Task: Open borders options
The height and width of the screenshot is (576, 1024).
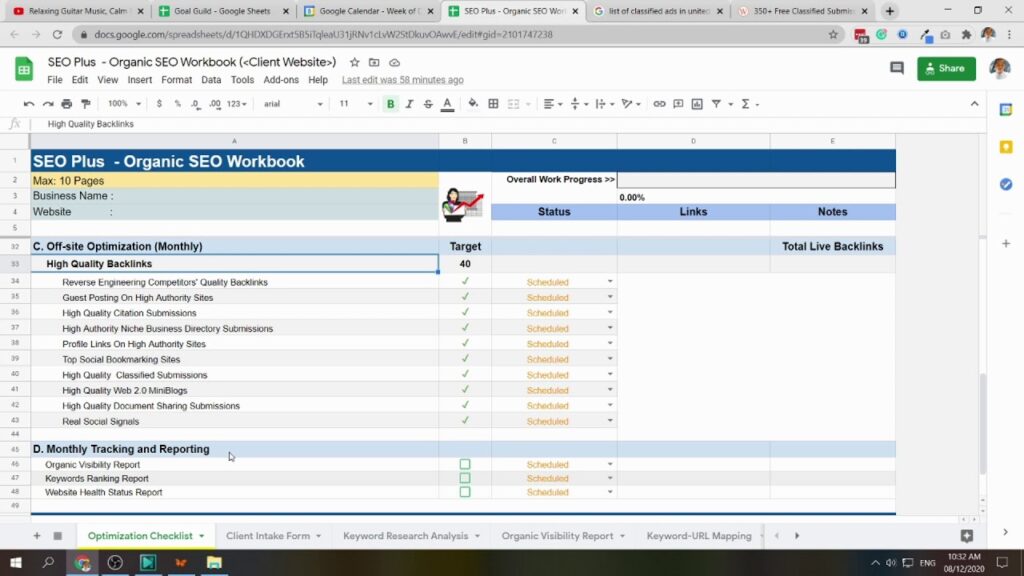Action: click(494, 104)
